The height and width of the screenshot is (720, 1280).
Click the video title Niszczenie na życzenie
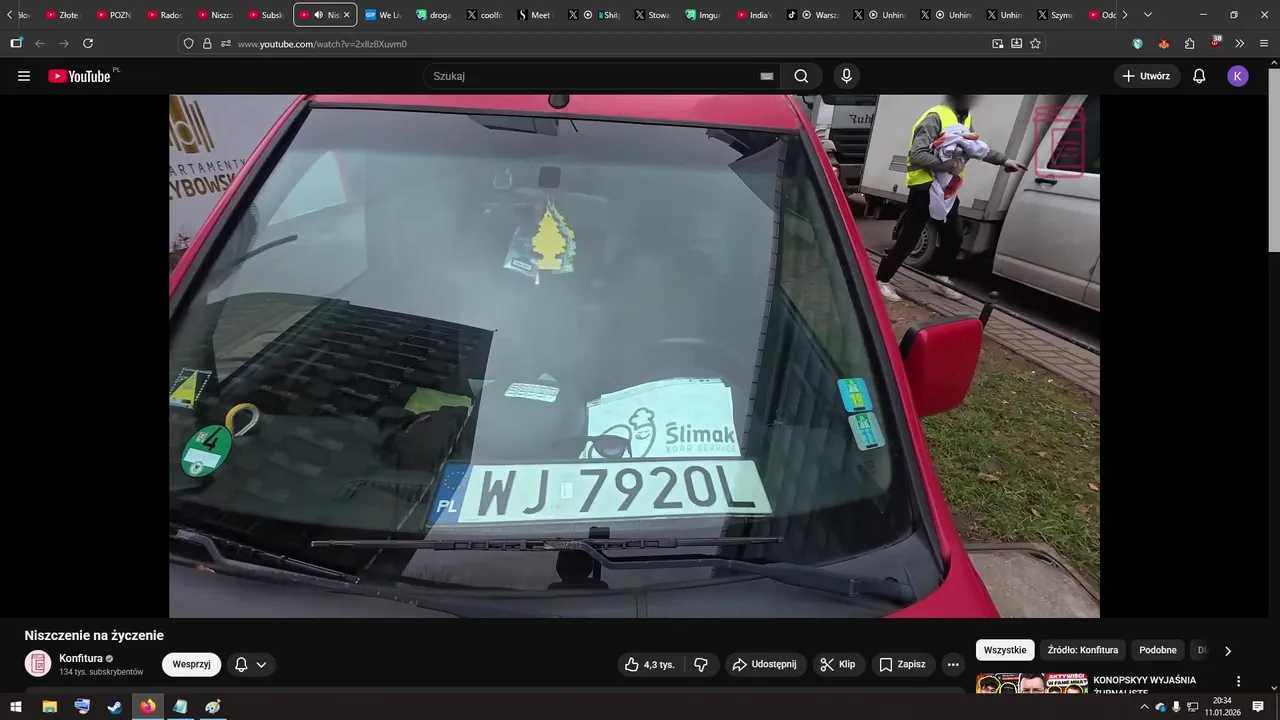(94, 635)
